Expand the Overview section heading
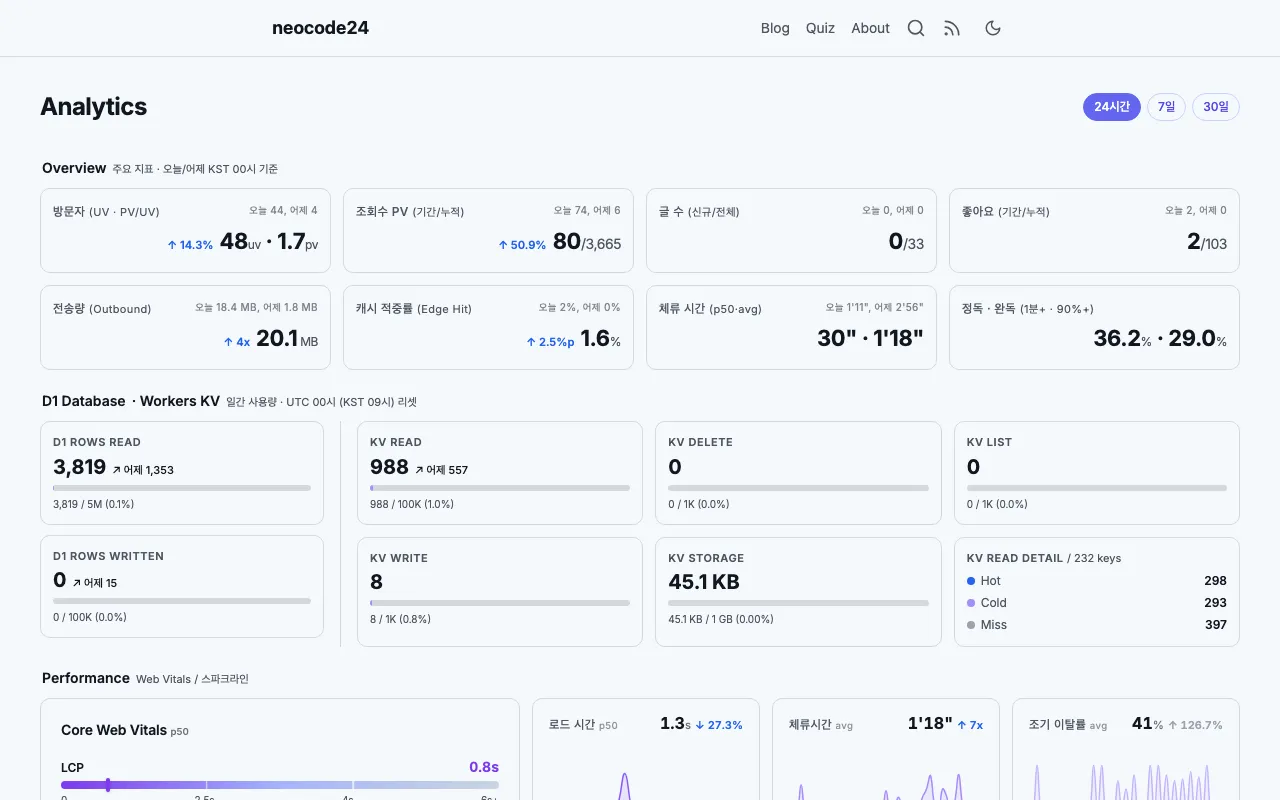The image size is (1280, 800). (74, 168)
